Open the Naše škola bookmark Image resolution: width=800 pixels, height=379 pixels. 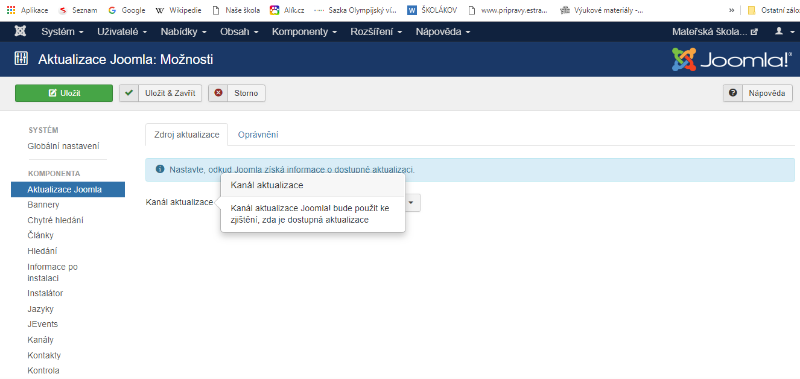click(x=236, y=10)
